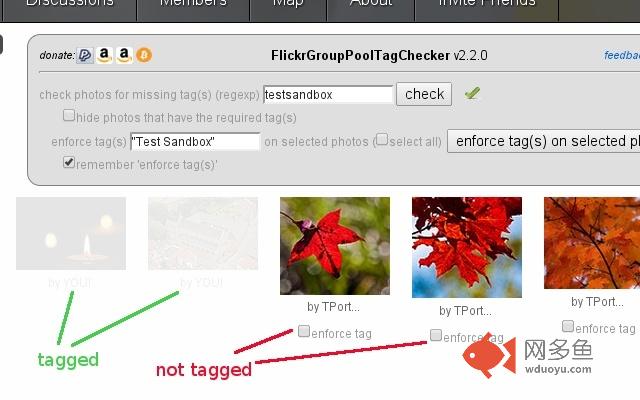Click the check button
Image resolution: width=640 pixels, height=400 pixels.
point(424,94)
